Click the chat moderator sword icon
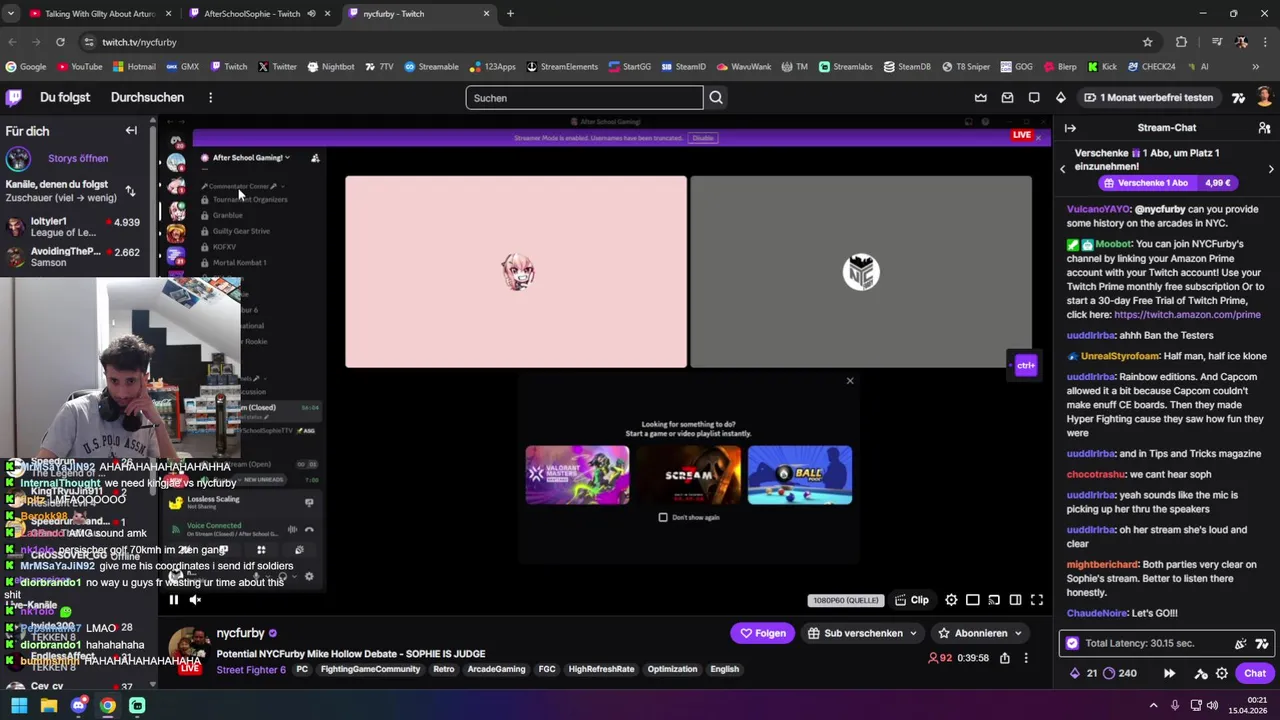1280x720 pixels. pyautogui.click(x=1201, y=673)
